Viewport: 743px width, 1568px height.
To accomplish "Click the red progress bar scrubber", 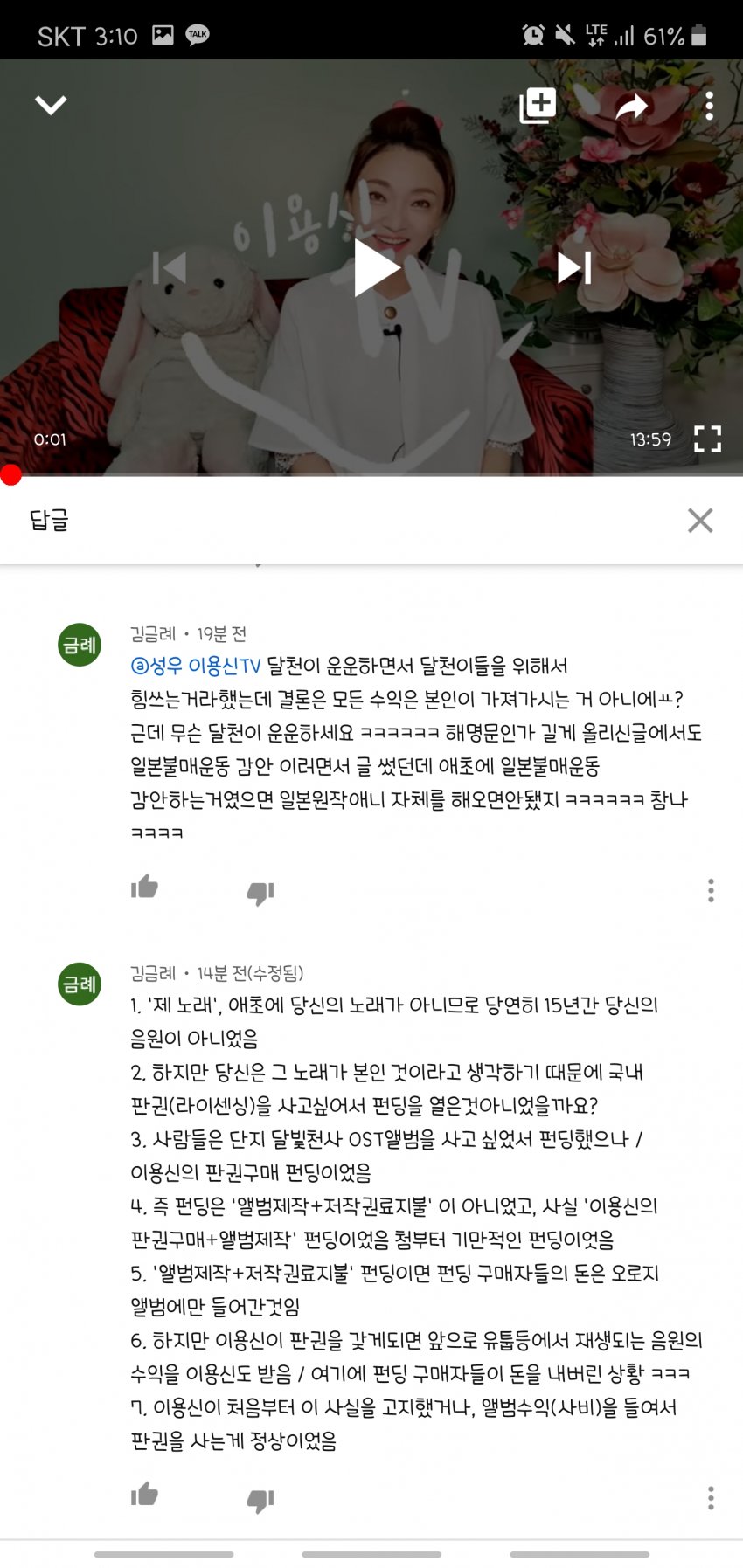I will point(10,474).
